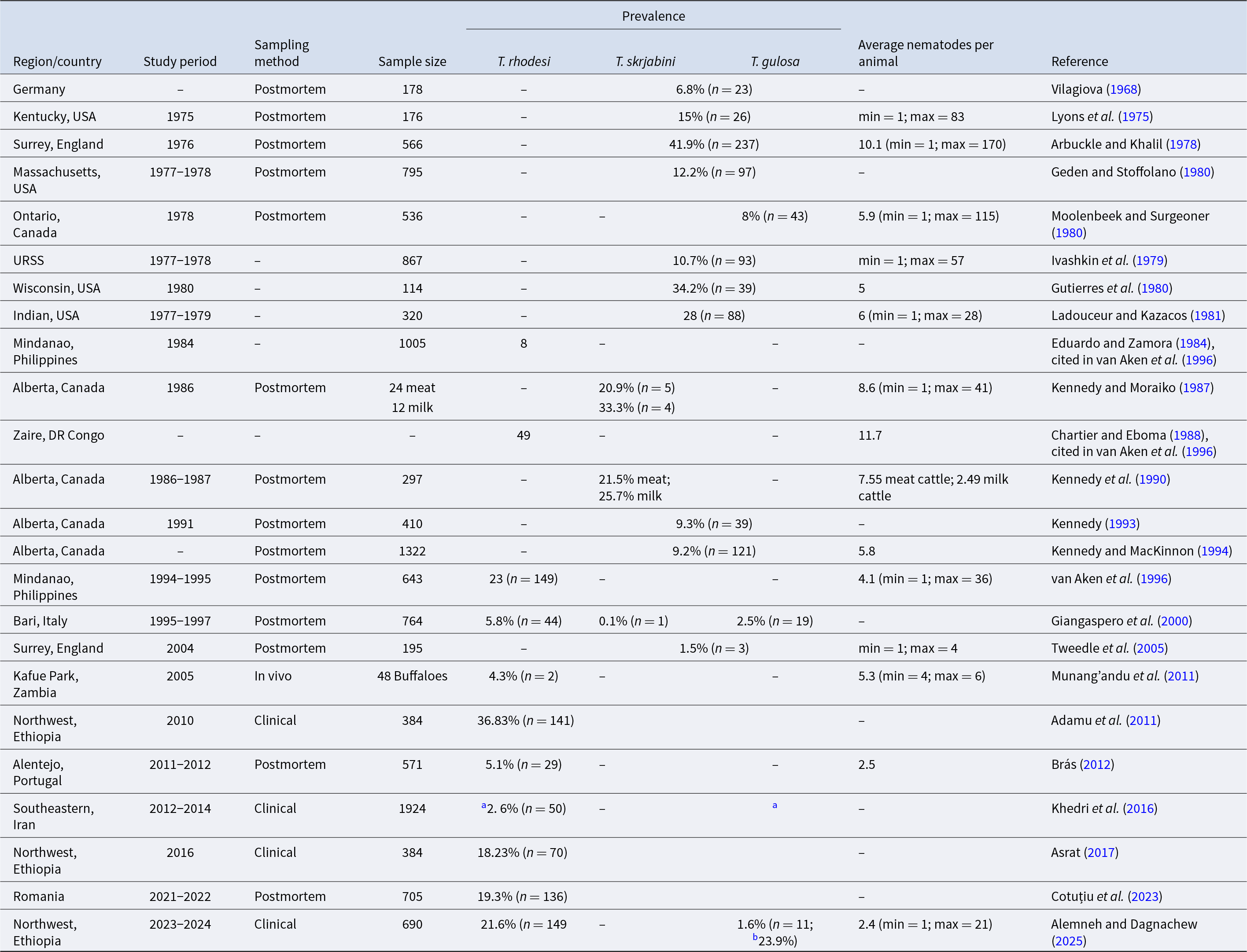Open Kennedy 1993 reference link

tap(1122, 524)
